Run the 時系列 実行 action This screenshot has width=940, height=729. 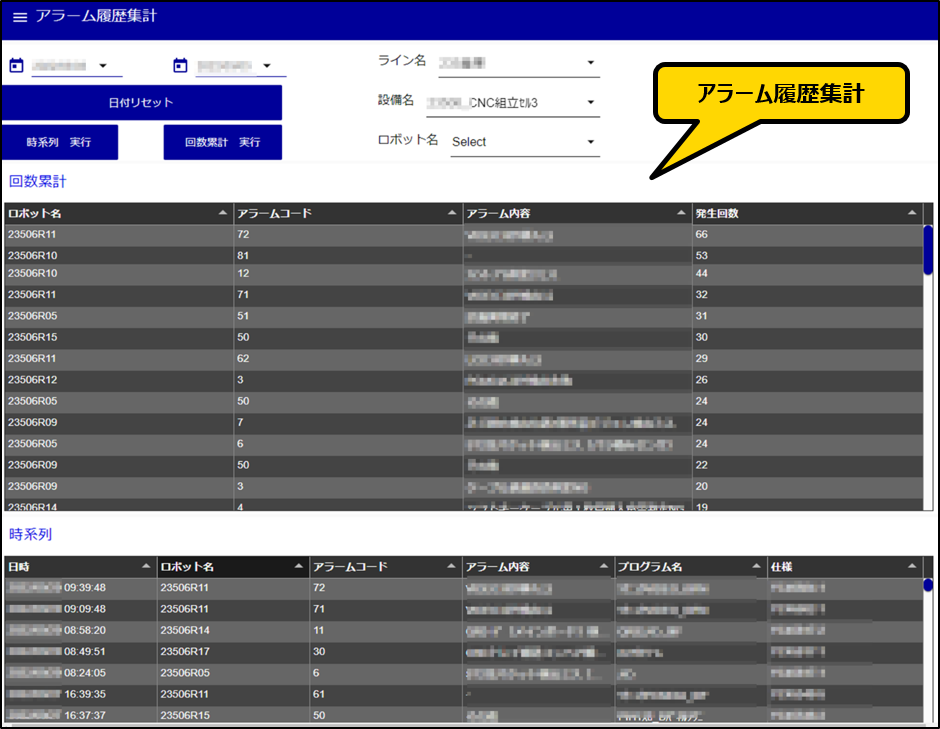pos(60,142)
